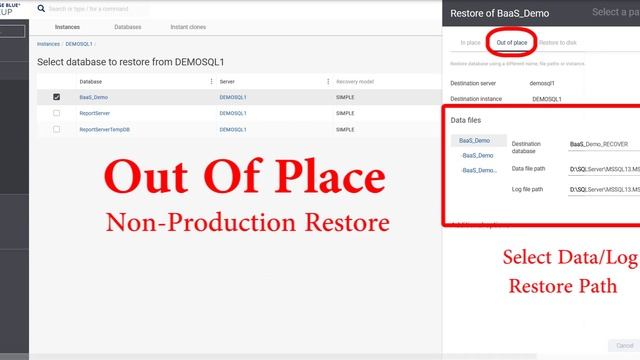This screenshot has width=640, height=360.
Task: Select the truncated BaaS_Demo... file entry
Action: 479,170
